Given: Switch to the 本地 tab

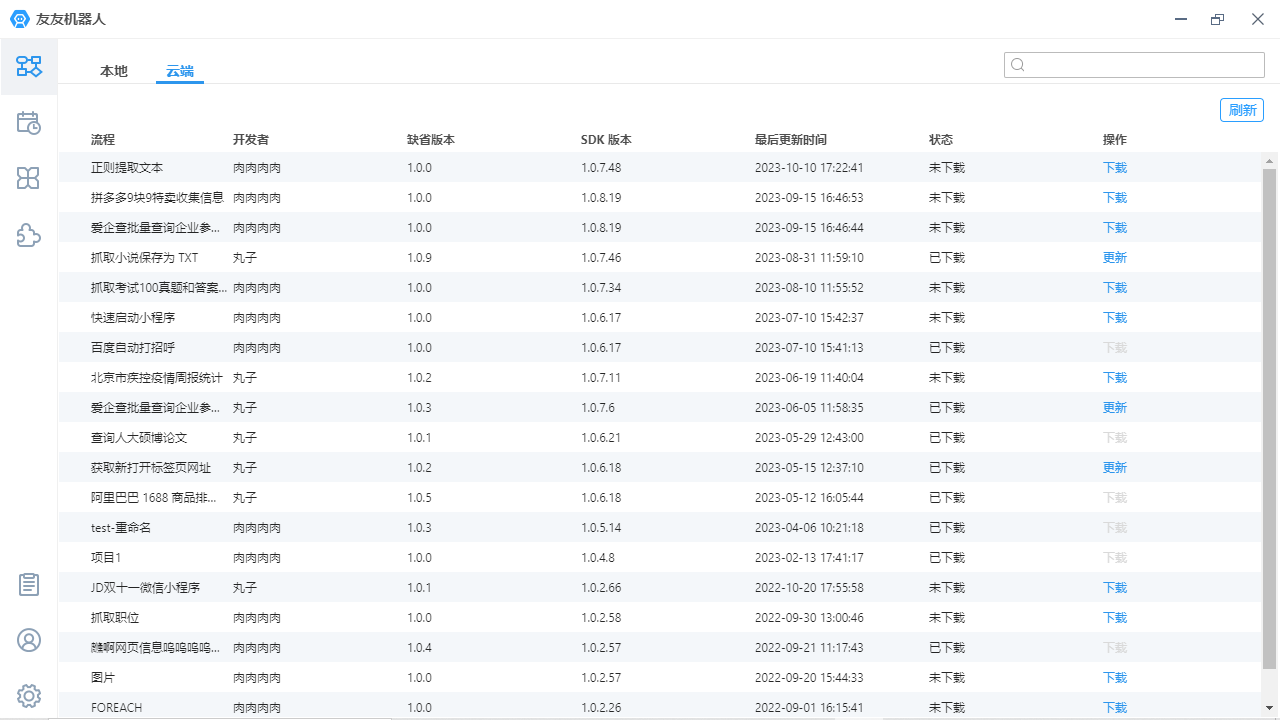Looking at the screenshot, I should pyautogui.click(x=114, y=71).
